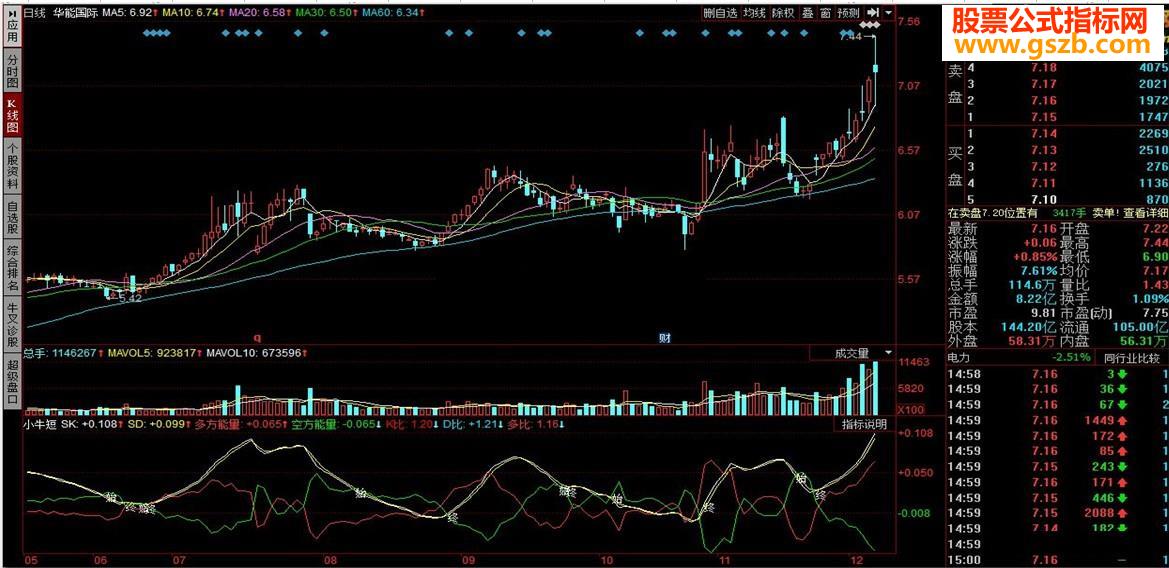Click buy order 5 price 7.10
This screenshot has height=568, width=1169.
point(1045,199)
